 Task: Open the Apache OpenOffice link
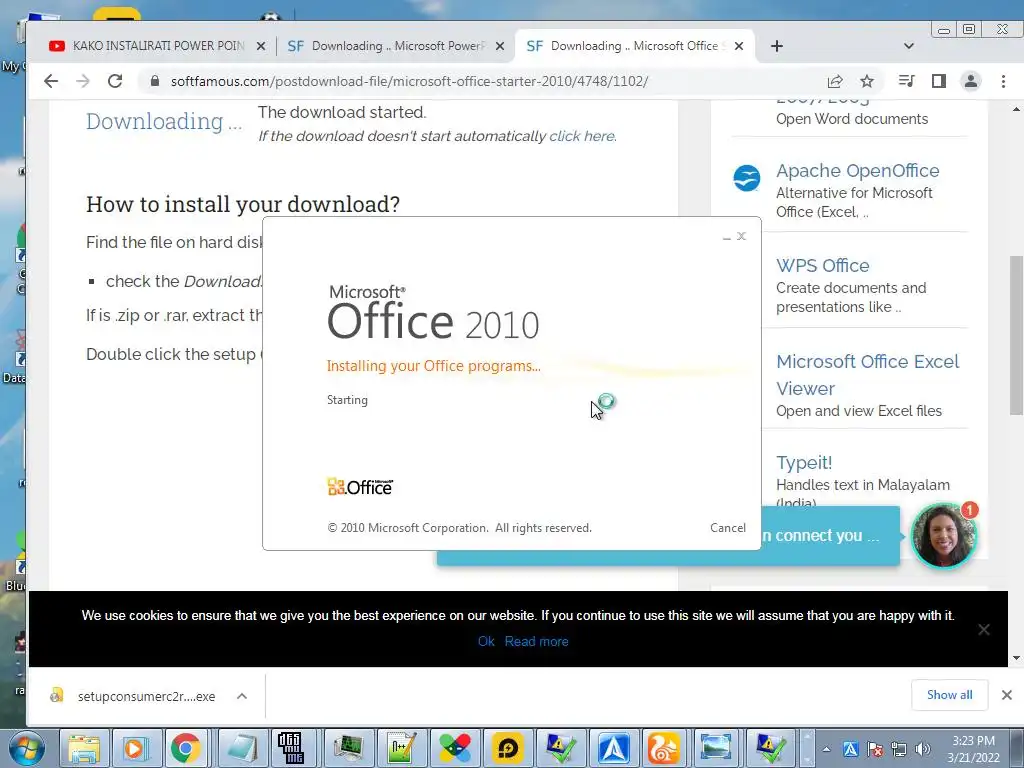click(857, 170)
